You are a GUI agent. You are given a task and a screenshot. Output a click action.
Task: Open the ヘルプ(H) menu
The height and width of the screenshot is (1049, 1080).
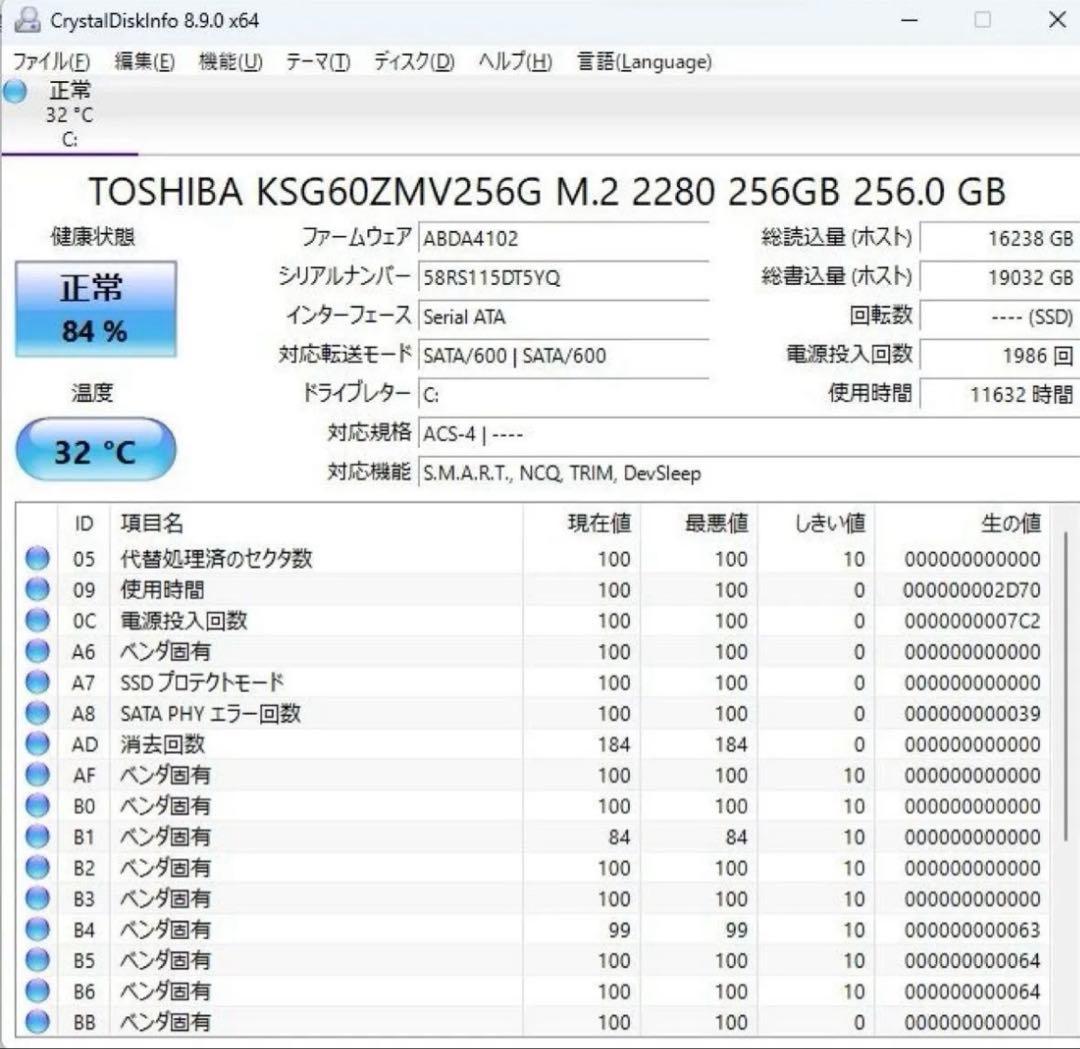tap(515, 62)
